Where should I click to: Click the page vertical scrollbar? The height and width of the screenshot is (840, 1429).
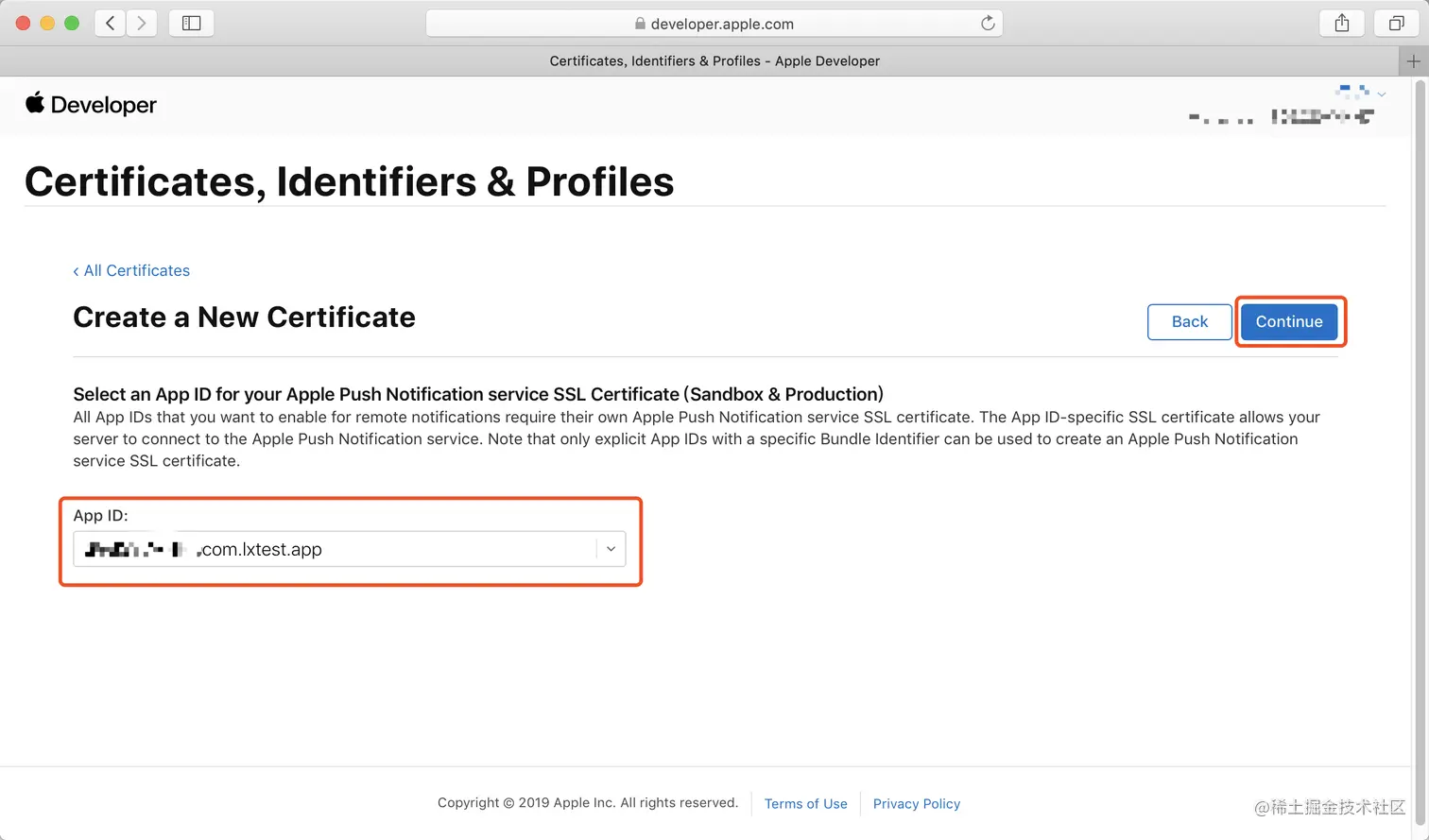pyautogui.click(x=1420, y=378)
